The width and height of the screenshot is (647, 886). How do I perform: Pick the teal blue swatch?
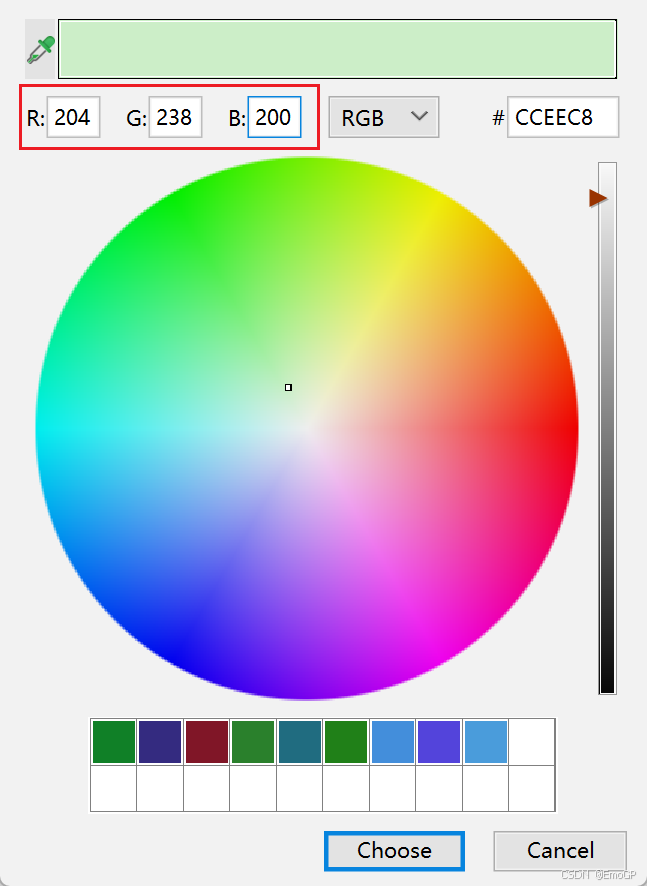click(x=299, y=742)
